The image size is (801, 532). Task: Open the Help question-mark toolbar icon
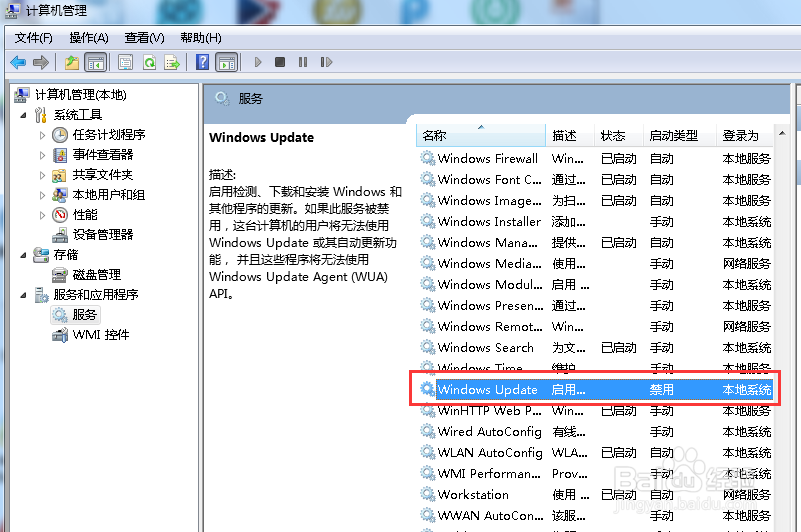202,62
